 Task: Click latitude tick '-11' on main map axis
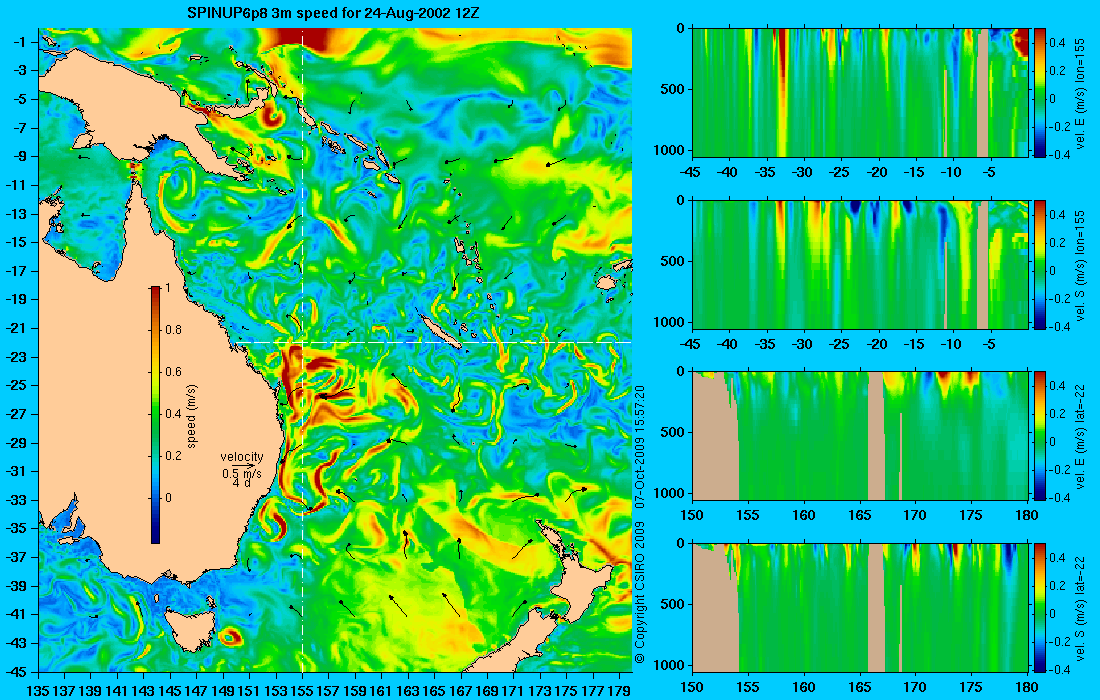[16, 185]
